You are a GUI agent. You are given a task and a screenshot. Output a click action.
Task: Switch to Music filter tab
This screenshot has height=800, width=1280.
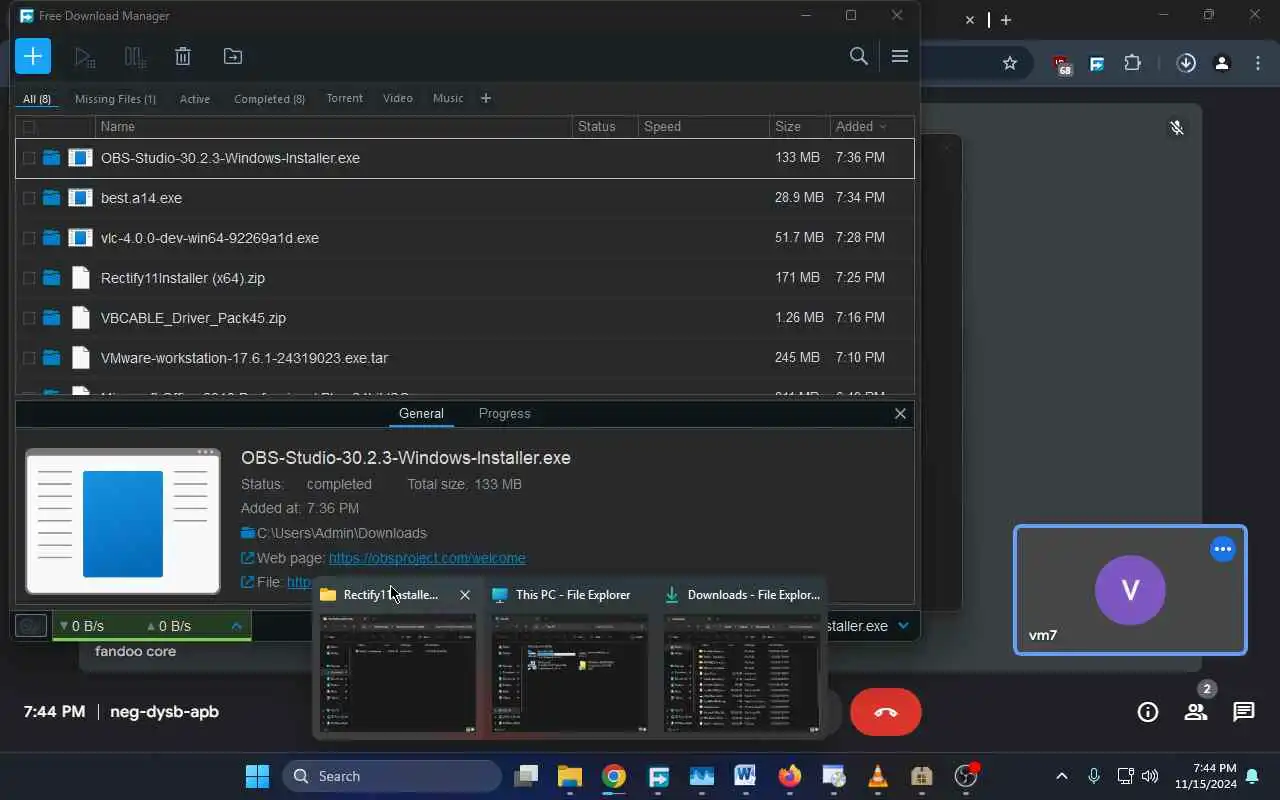pos(448,98)
